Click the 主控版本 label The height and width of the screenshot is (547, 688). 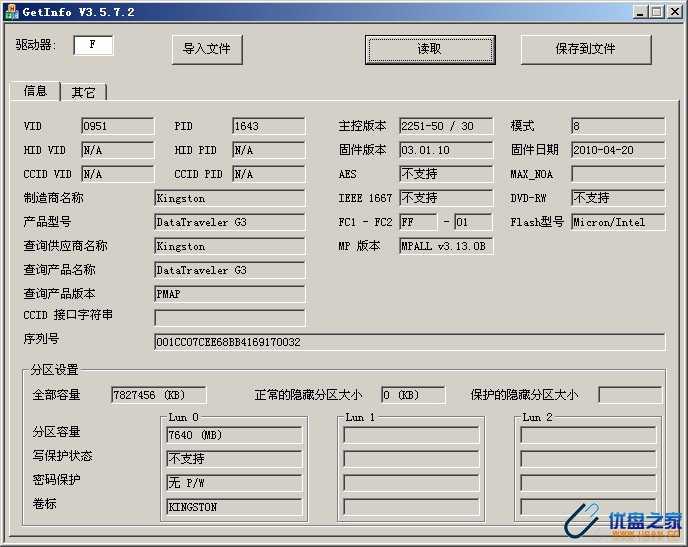(x=362, y=126)
